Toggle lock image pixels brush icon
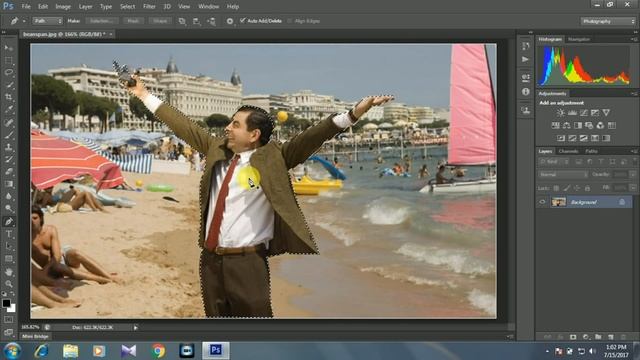640x360 pixels. pos(567,188)
